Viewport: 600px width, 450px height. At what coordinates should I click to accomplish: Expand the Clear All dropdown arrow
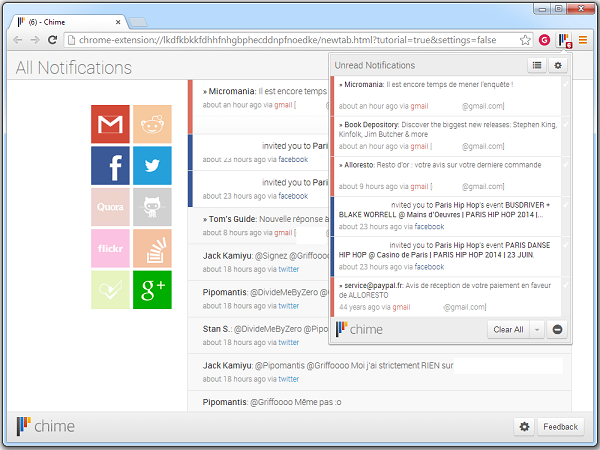[x=537, y=329]
